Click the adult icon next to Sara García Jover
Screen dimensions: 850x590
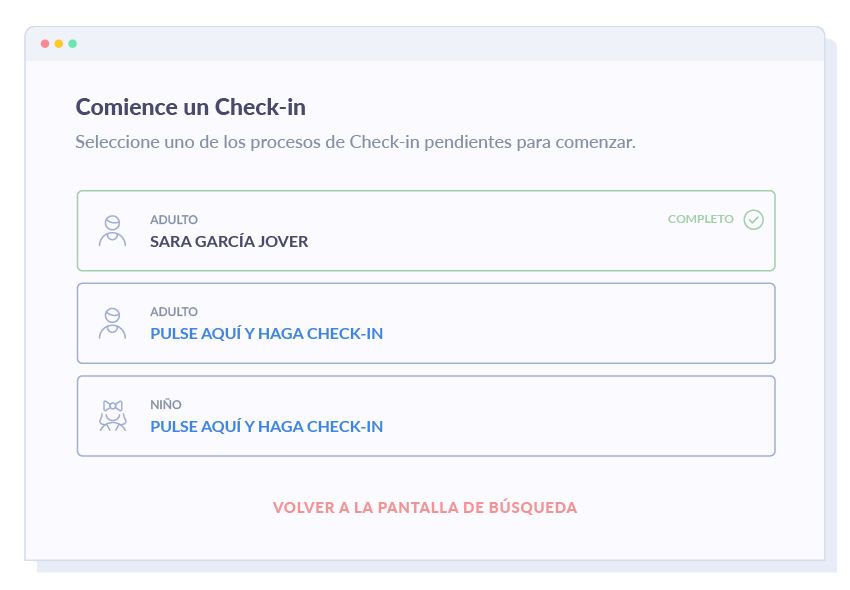112,231
